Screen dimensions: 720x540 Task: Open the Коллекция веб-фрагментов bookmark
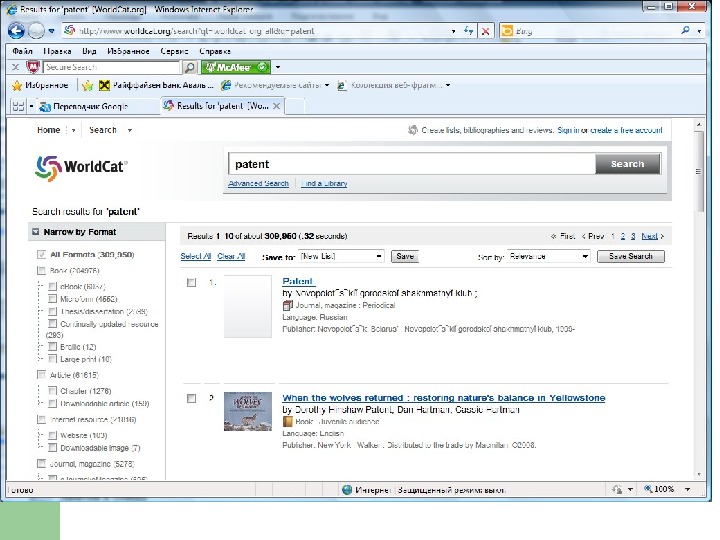coord(394,85)
